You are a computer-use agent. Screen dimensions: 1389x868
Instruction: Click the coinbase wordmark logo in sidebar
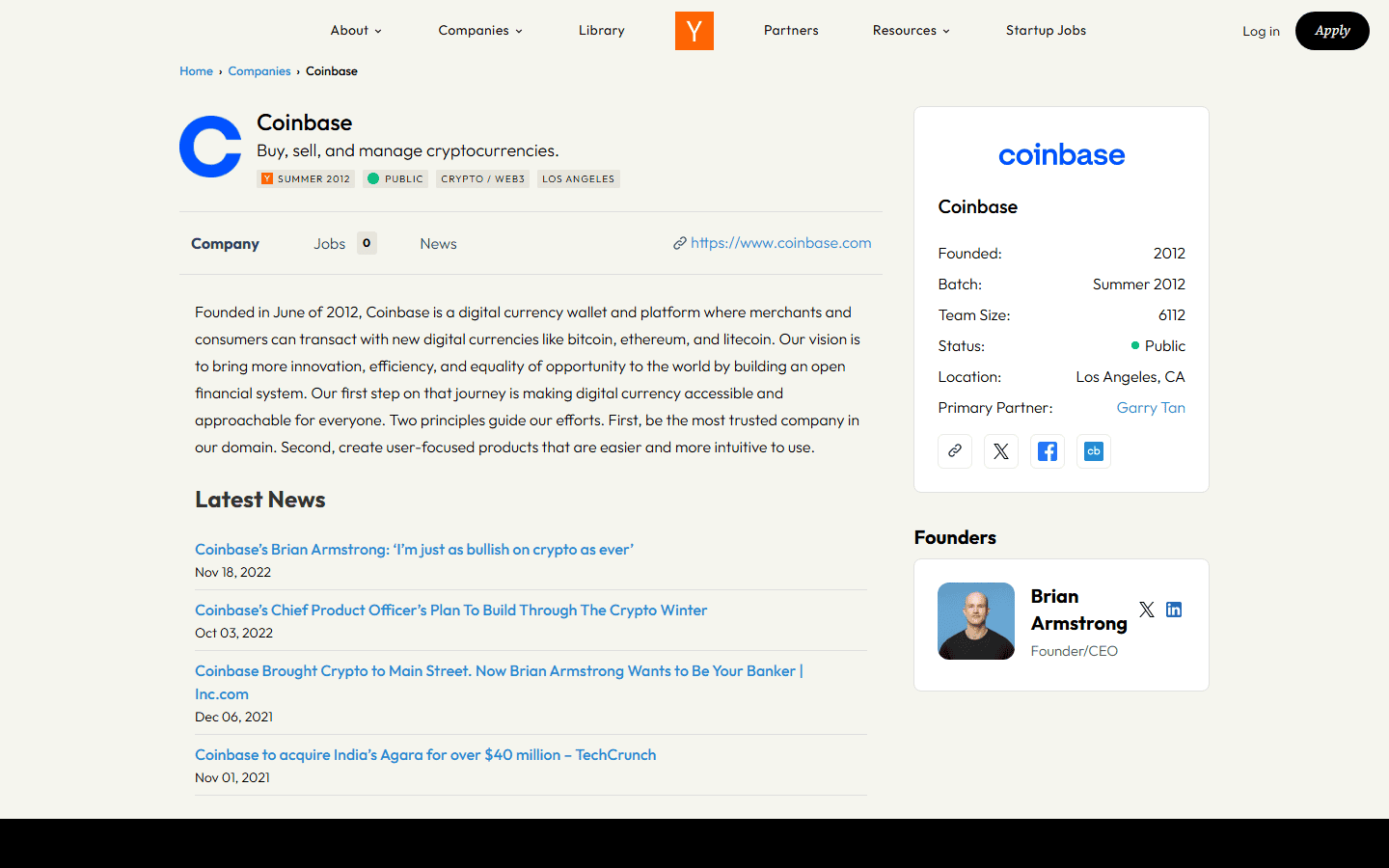[1061, 154]
